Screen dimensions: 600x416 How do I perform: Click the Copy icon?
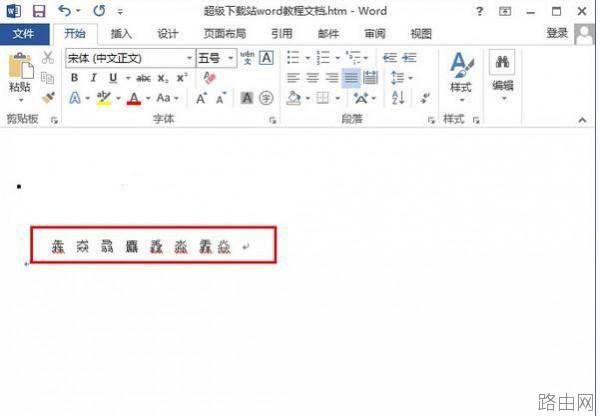click(48, 78)
